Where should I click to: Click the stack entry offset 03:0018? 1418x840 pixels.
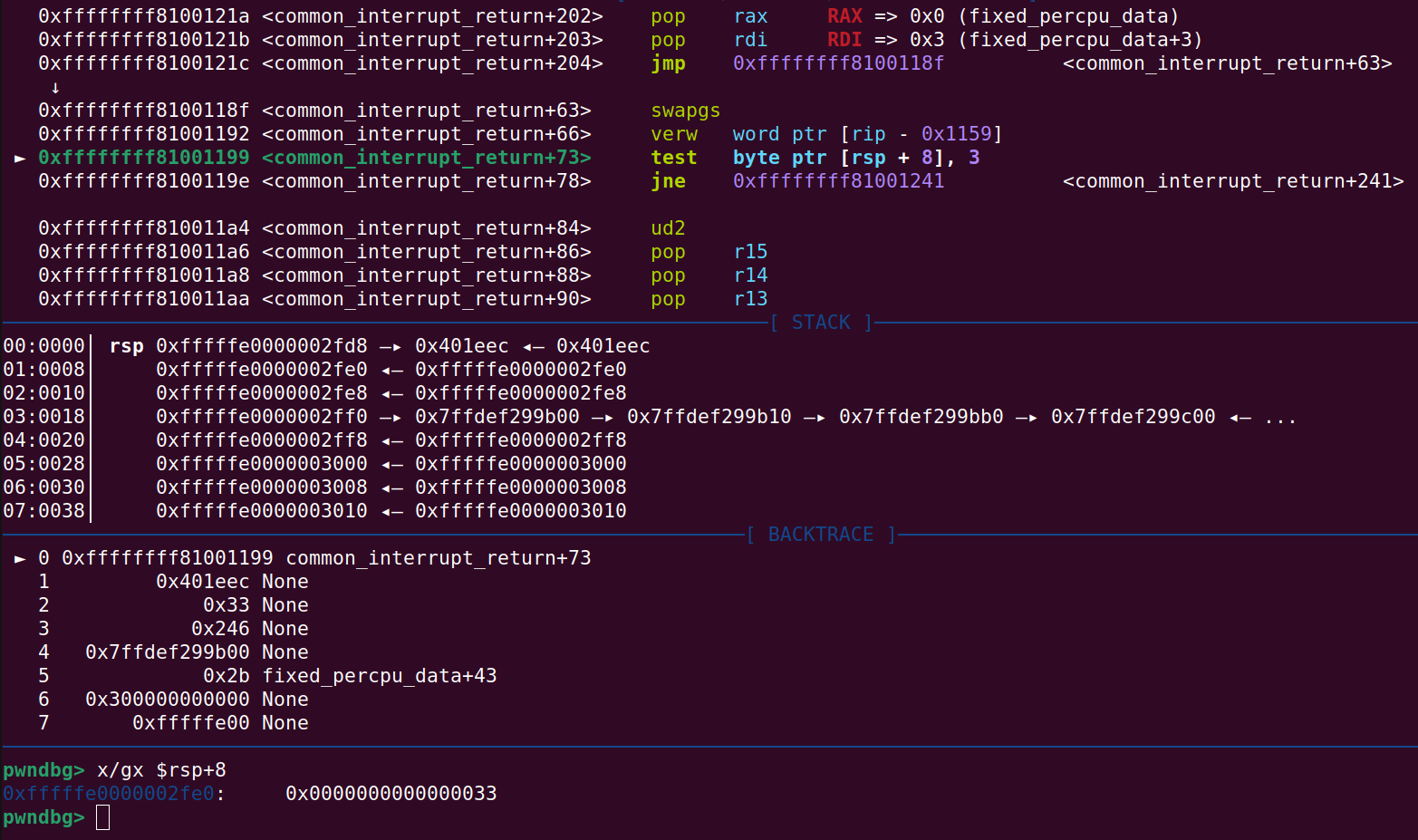click(x=43, y=417)
